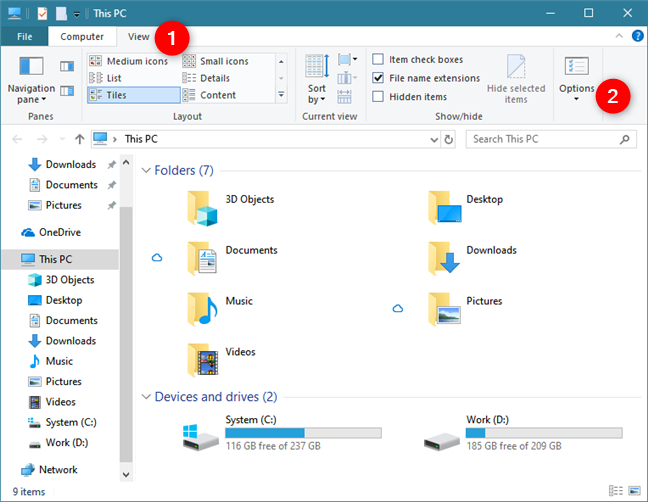The width and height of the screenshot is (648, 502).
Task: Expand the address bar history dropdown
Action: click(x=436, y=139)
